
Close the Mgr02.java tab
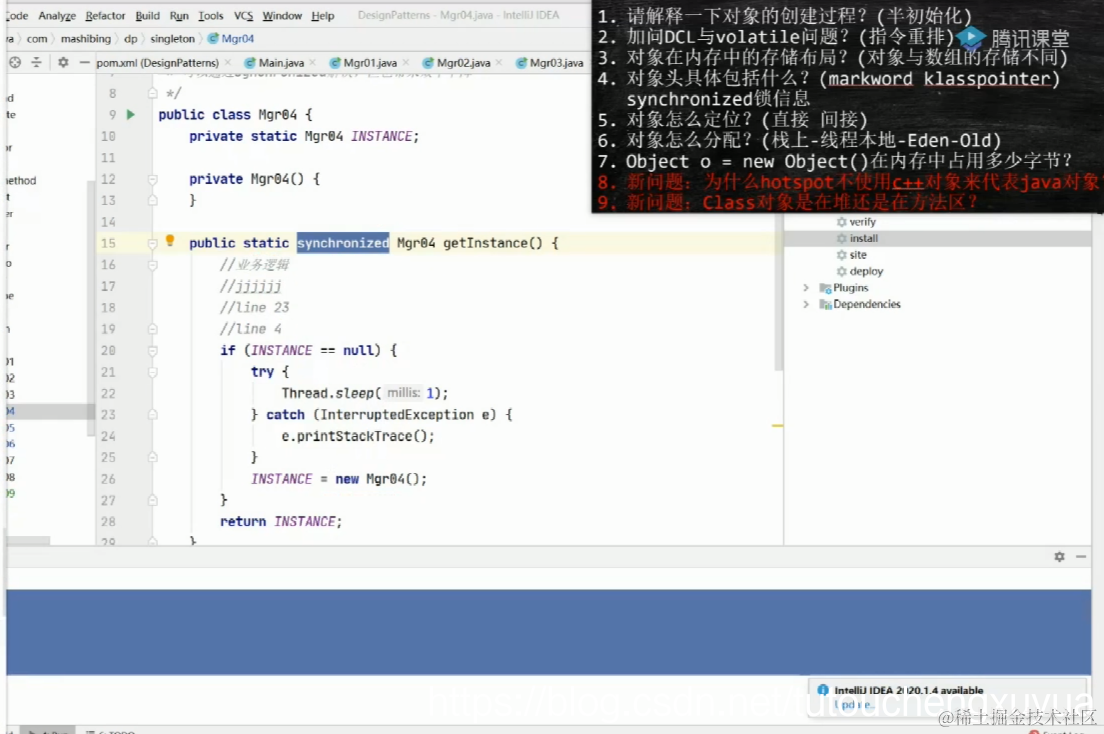coord(499,63)
